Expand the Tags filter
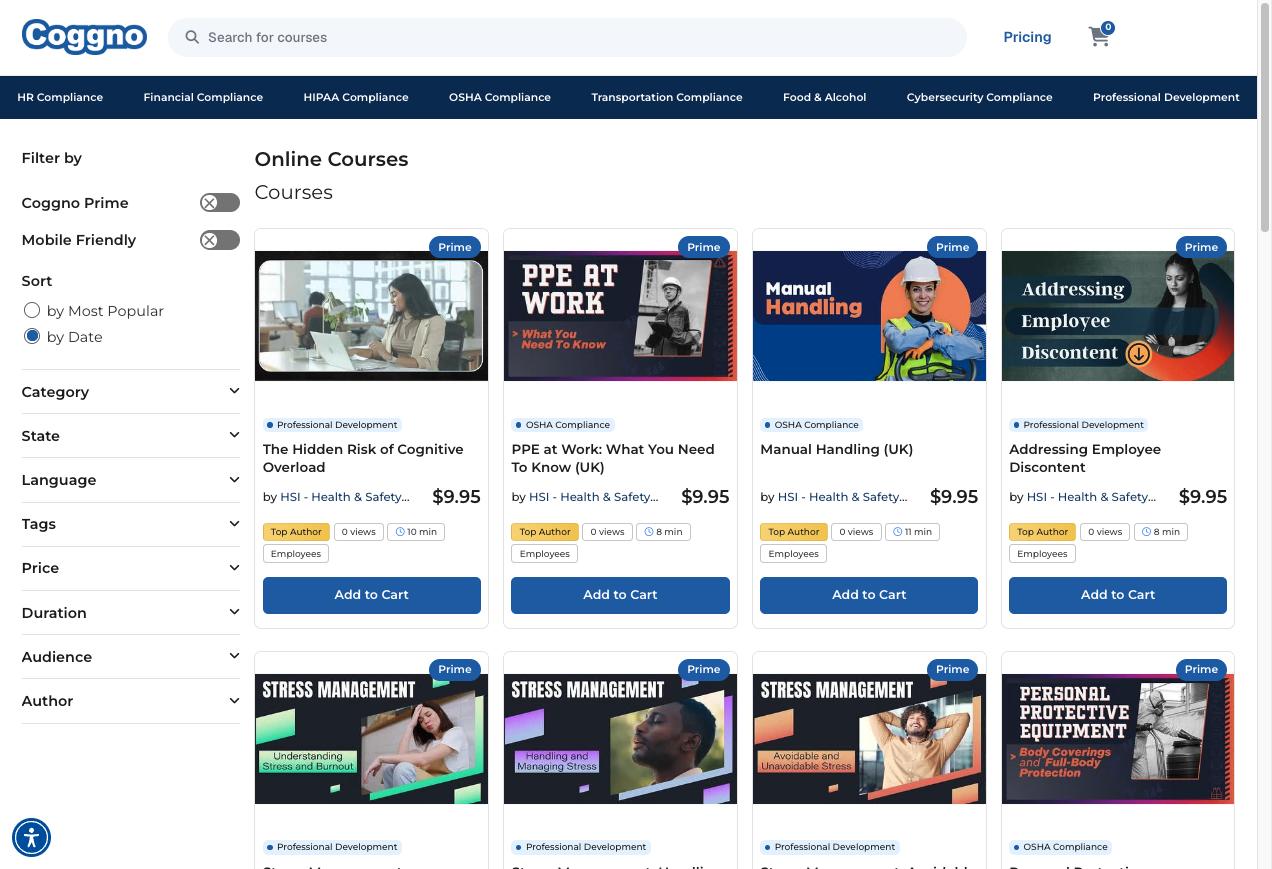Screen dimensions: 1272x869 point(130,523)
